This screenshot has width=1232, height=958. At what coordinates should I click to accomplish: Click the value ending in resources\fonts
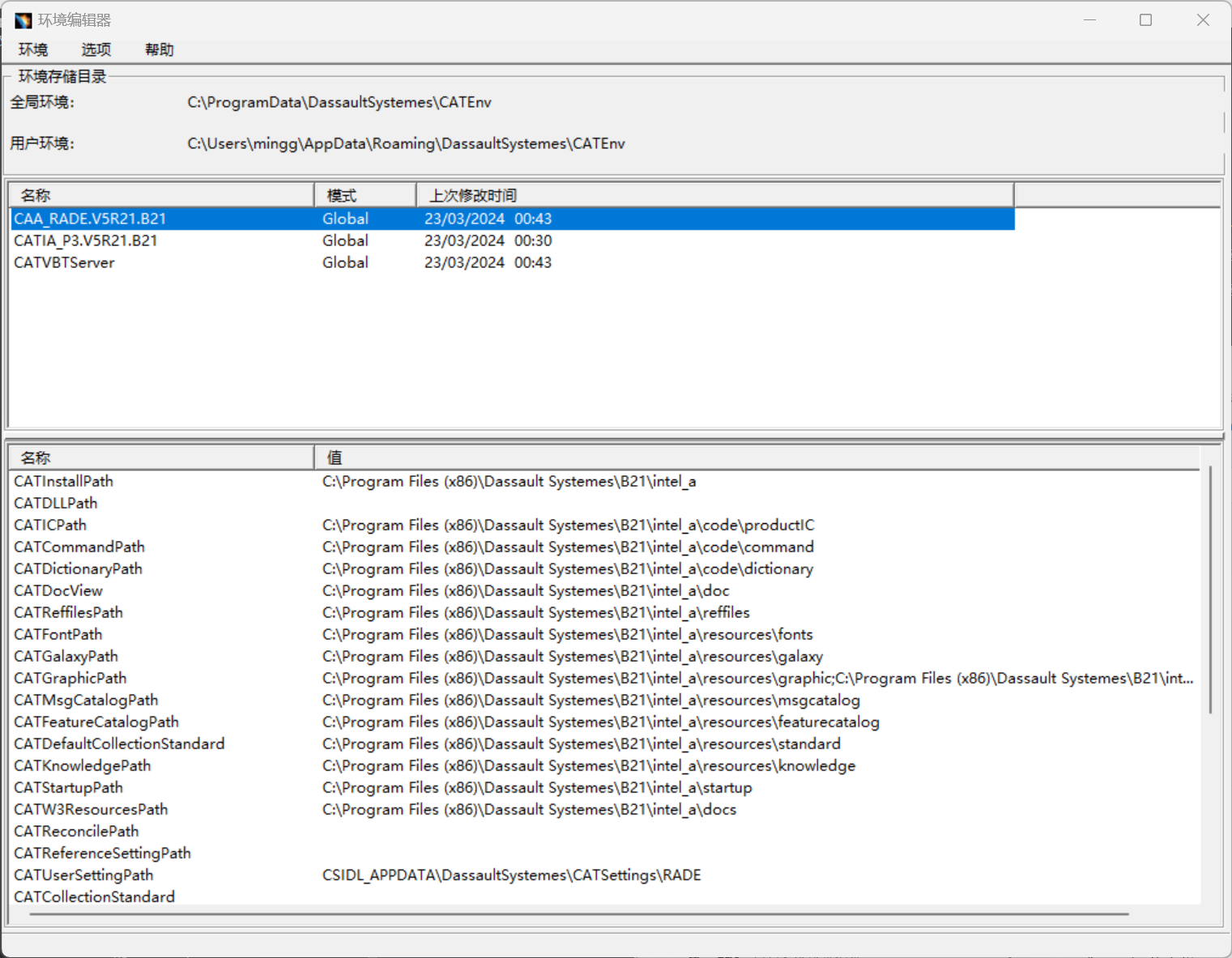567,634
